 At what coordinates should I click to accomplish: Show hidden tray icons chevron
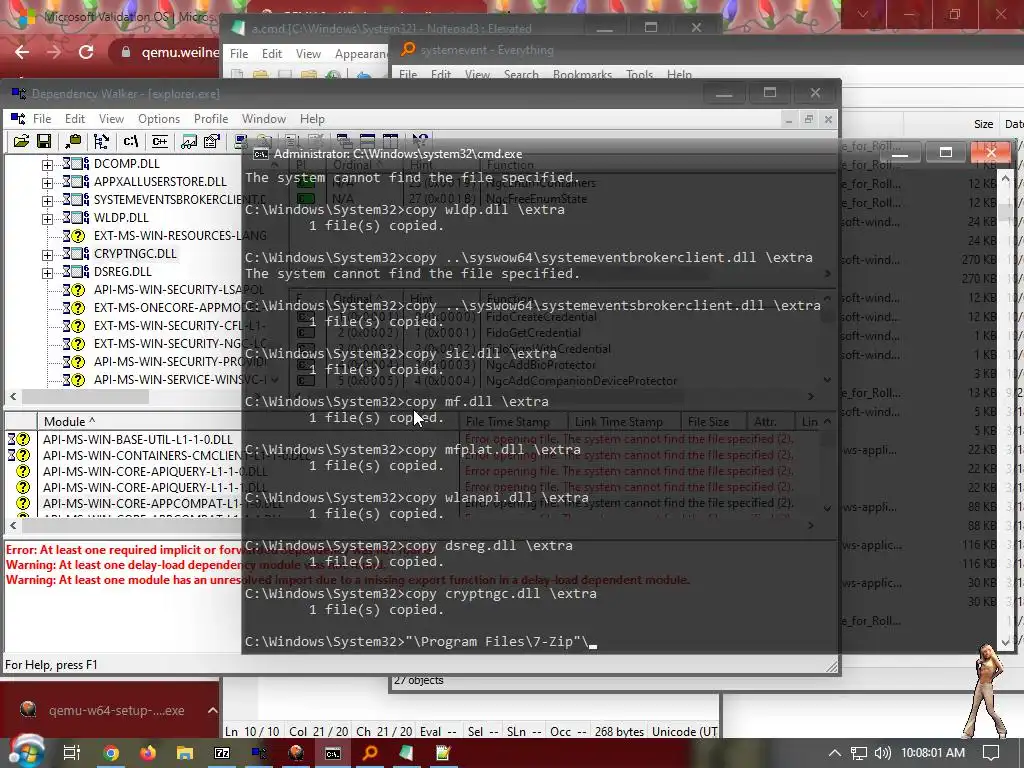click(x=834, y=753)
